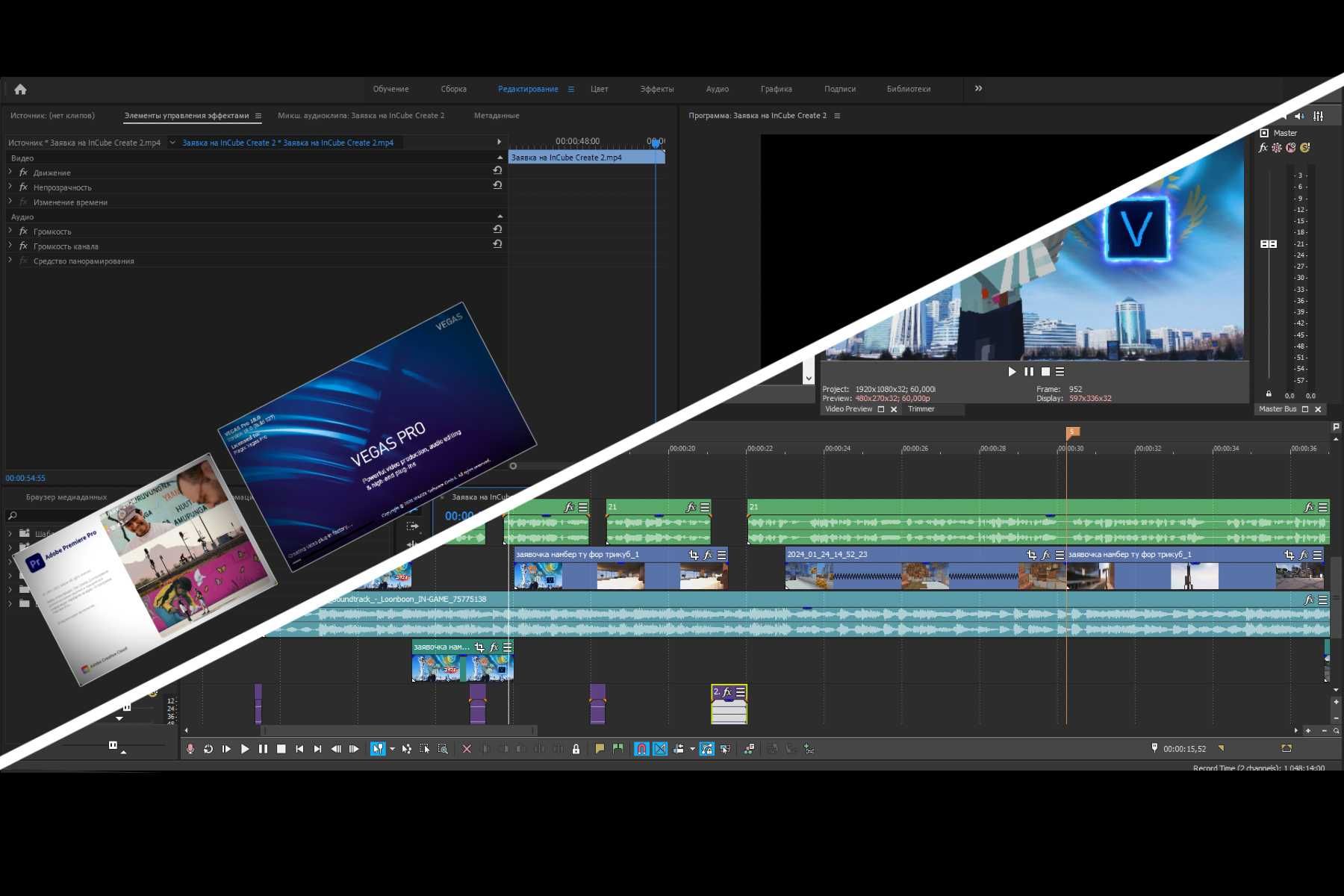1344x896 pixels.
Task: Open the source clip dropdown chevron
Action: 172,143
